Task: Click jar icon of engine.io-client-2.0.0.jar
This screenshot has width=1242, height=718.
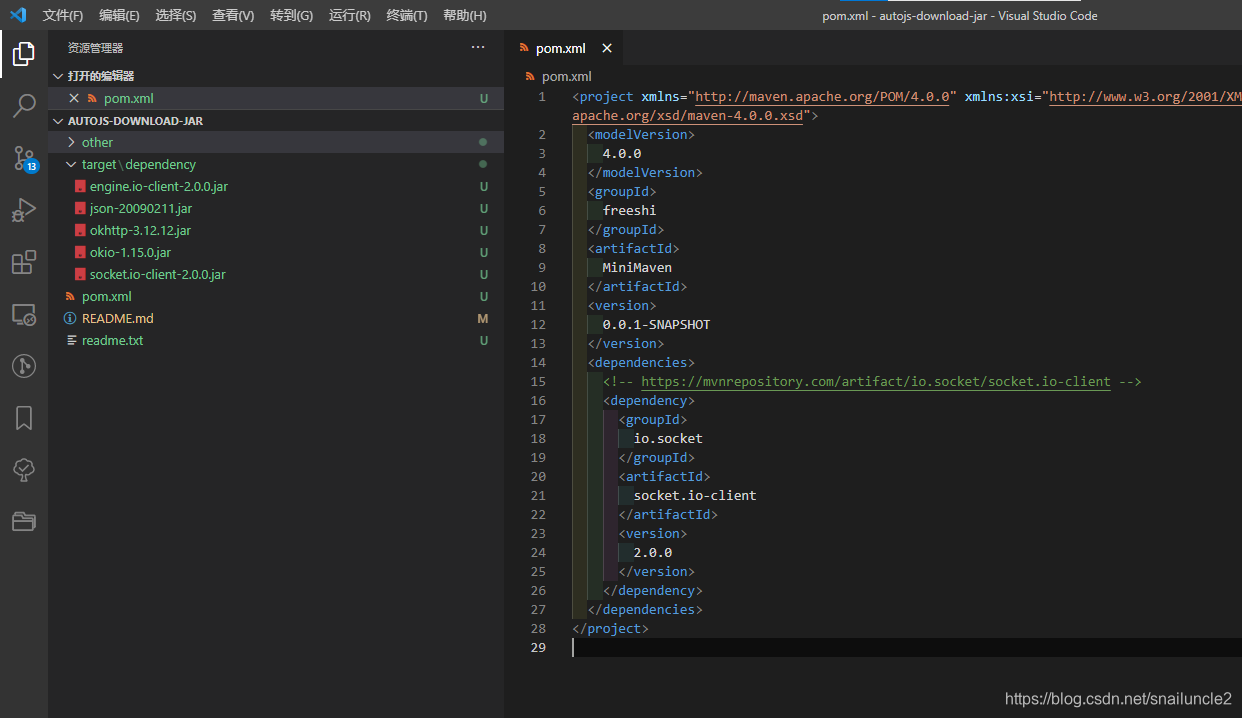Action: point(80,186)
